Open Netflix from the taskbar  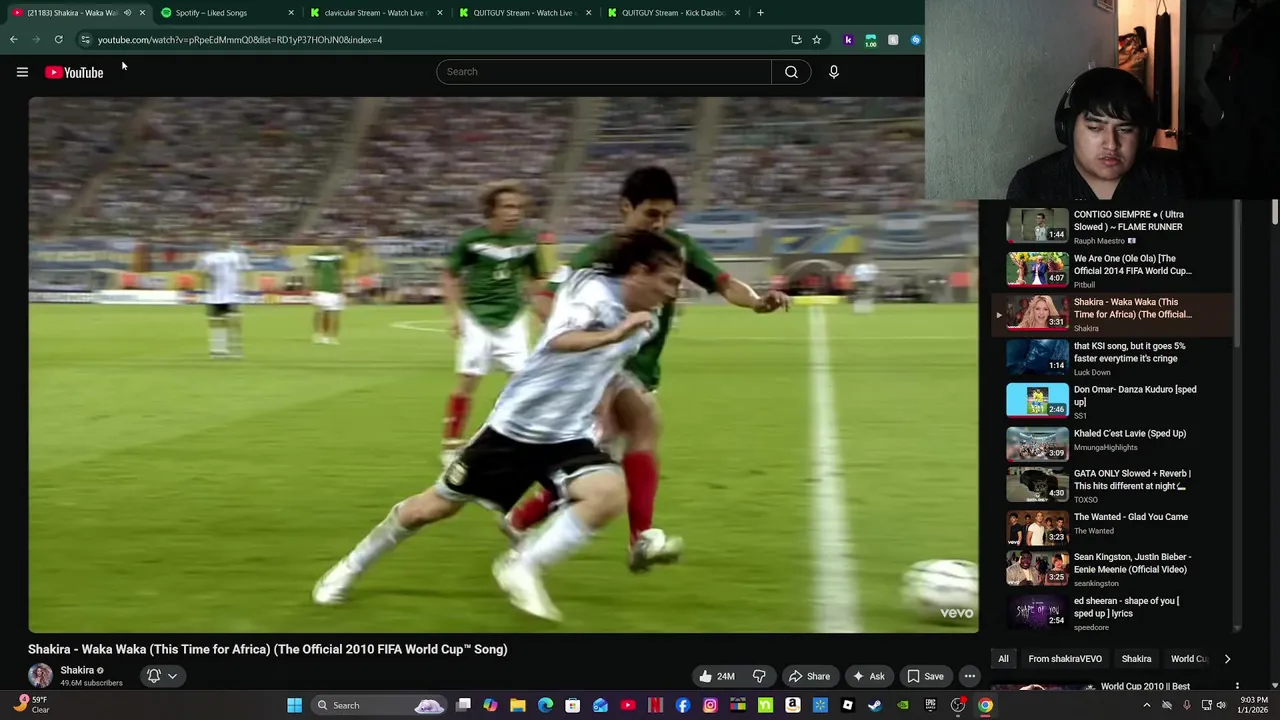(655, 705)
